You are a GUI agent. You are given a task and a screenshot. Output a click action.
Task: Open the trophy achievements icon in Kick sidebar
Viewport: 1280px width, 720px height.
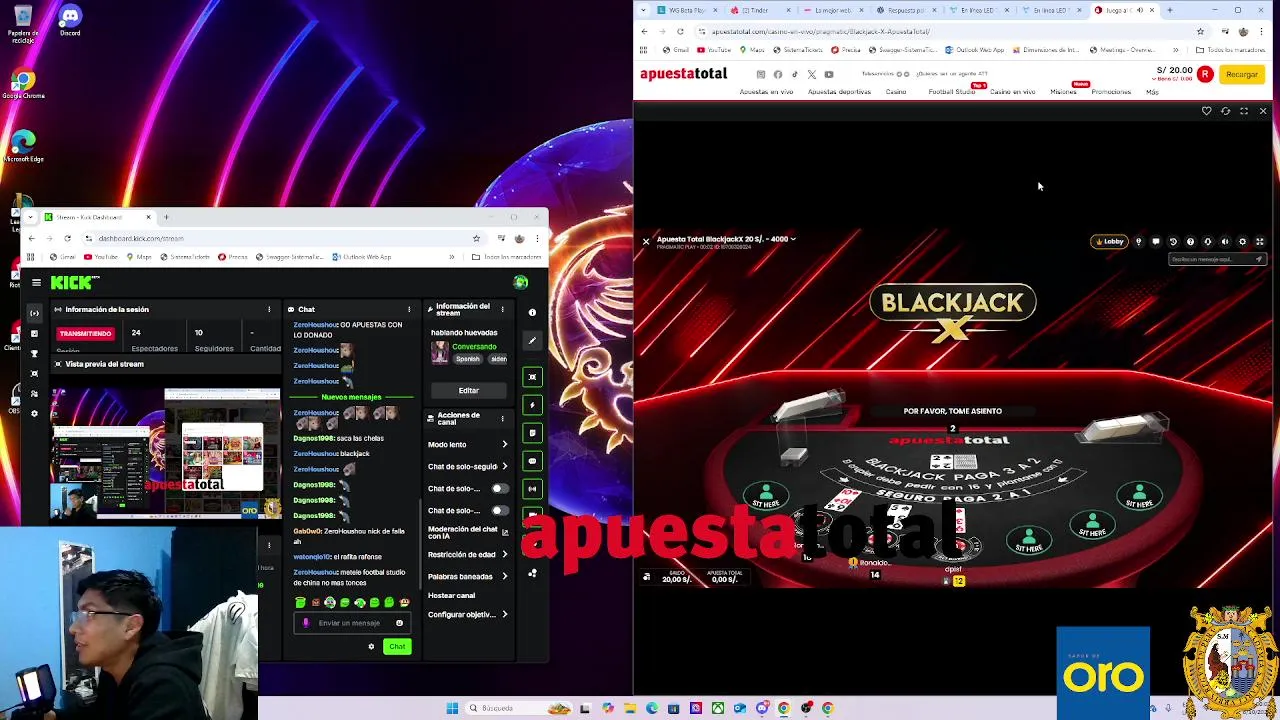(x=34, y=353)
